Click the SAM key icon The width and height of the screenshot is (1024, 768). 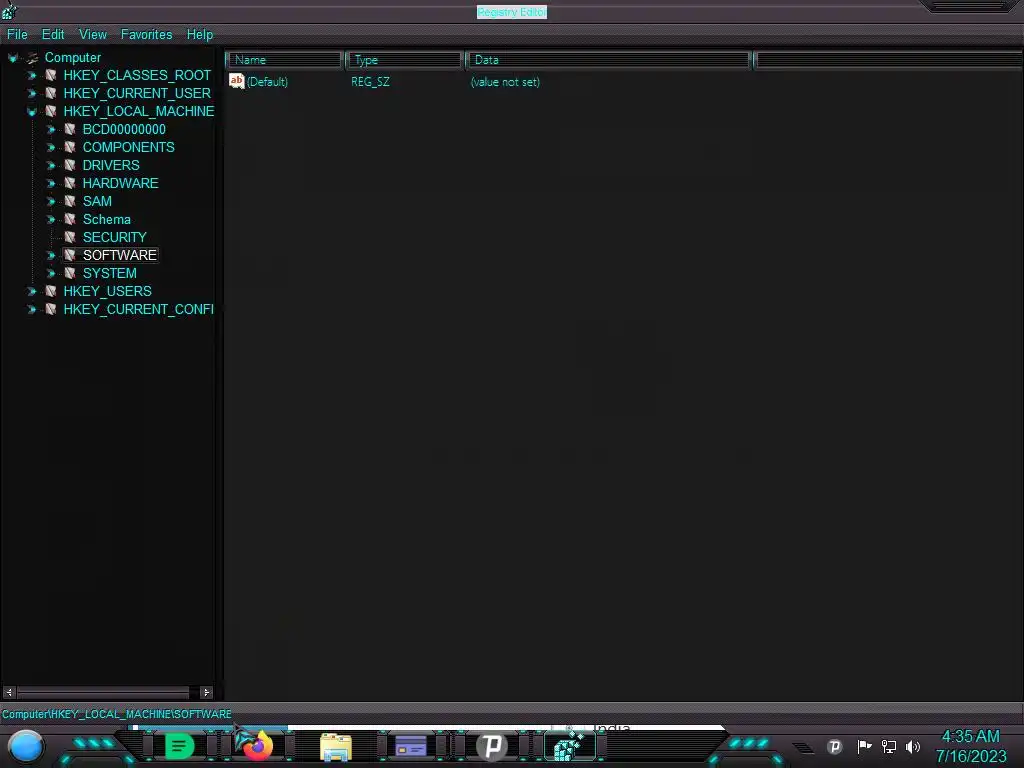pos(70,201)
